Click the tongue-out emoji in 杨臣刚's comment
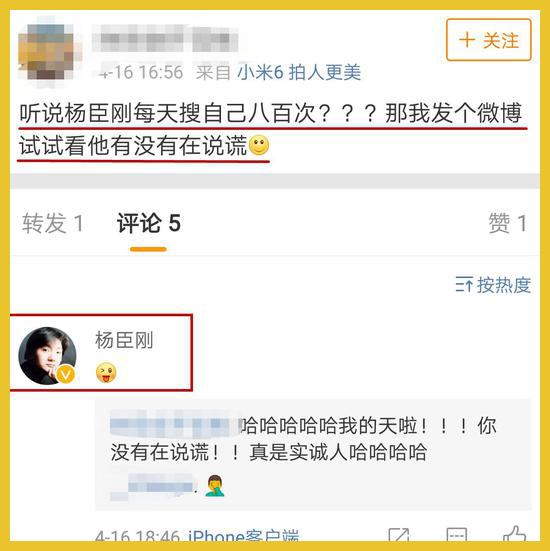The image size is (550, 551). (106, 372)
